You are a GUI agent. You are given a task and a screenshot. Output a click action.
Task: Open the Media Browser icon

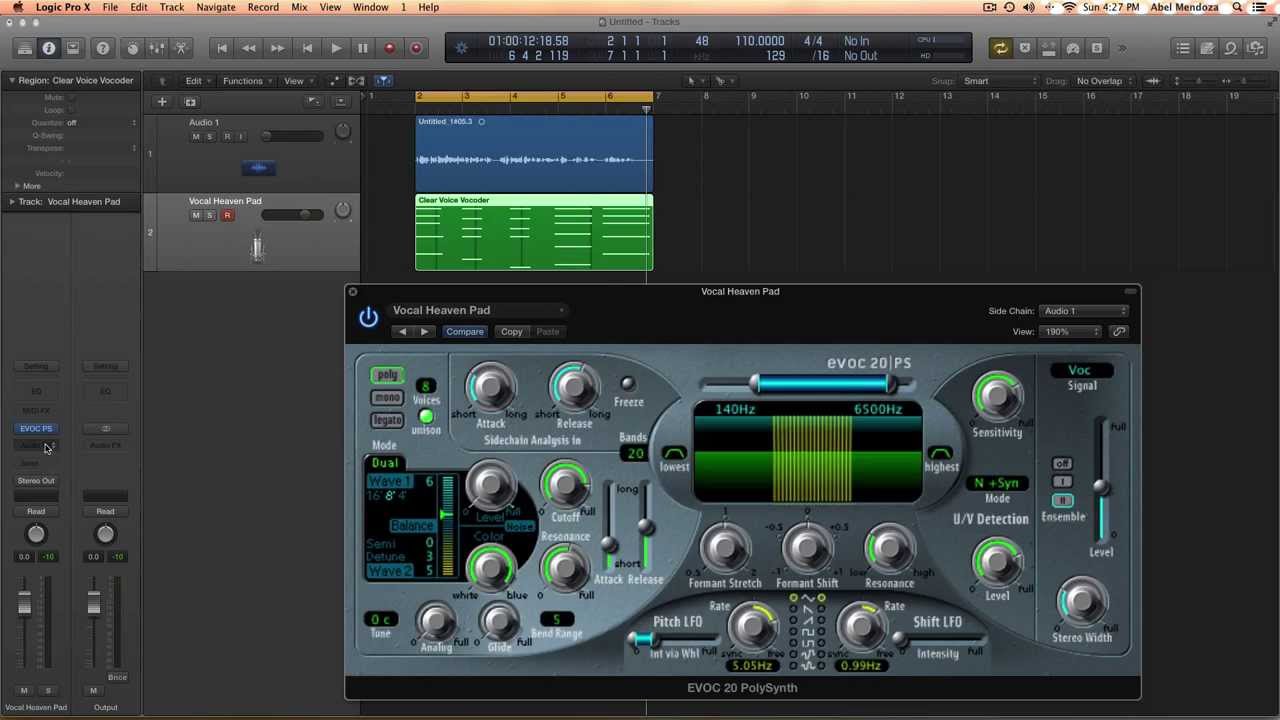[x=1256, y=48]
